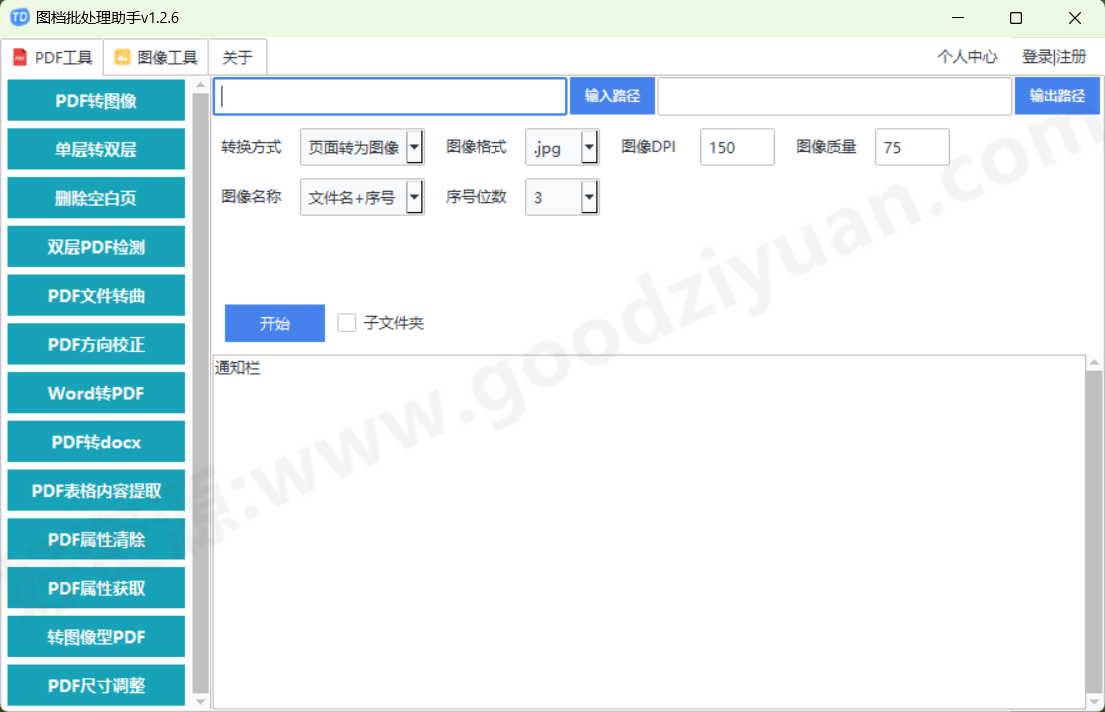Enable the 子文件夹 checkbox
This screenshot has width=1105, height=712.
[347, 323]
